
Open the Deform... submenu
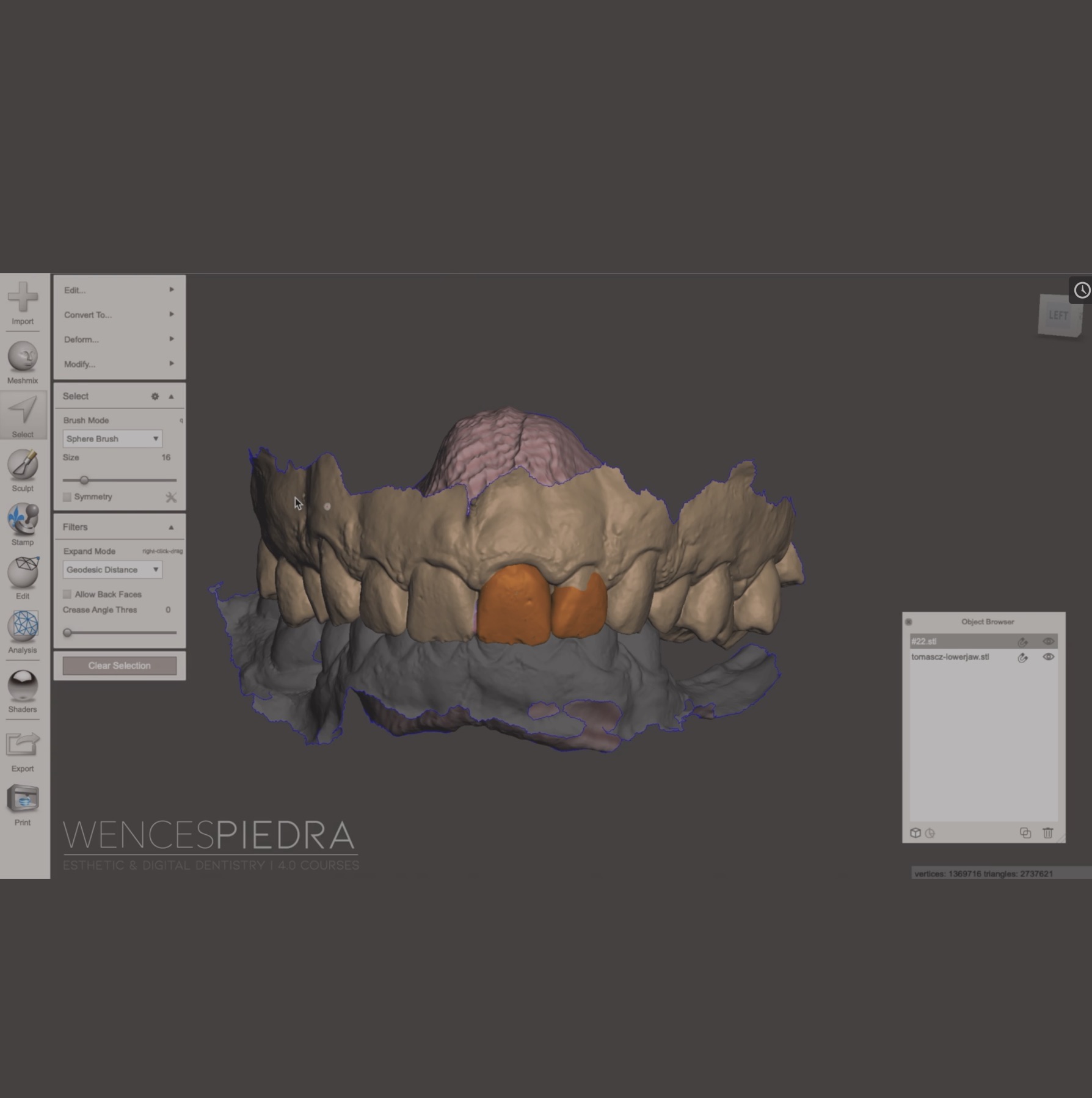119,339
